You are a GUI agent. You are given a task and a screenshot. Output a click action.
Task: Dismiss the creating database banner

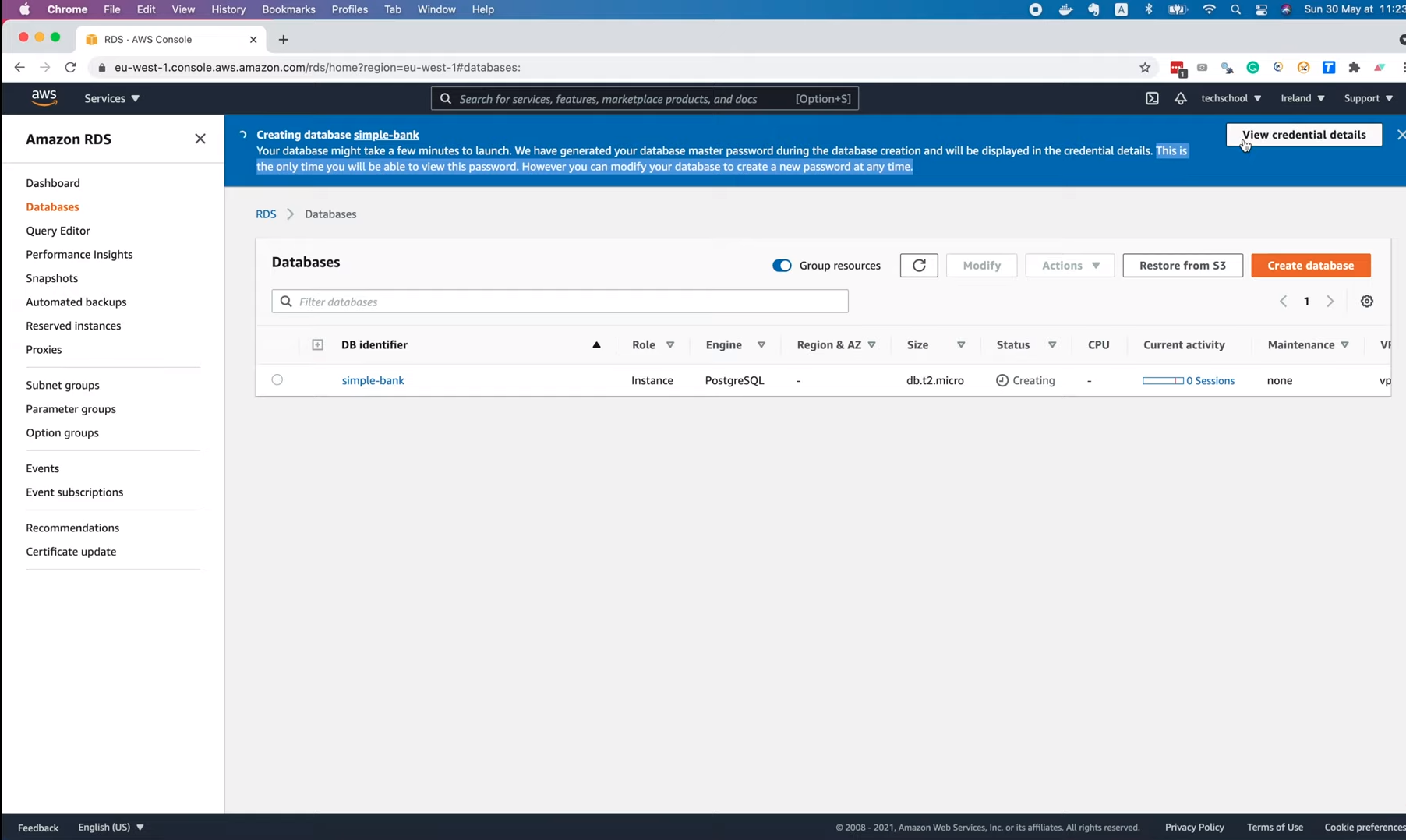pos(1401,135)
